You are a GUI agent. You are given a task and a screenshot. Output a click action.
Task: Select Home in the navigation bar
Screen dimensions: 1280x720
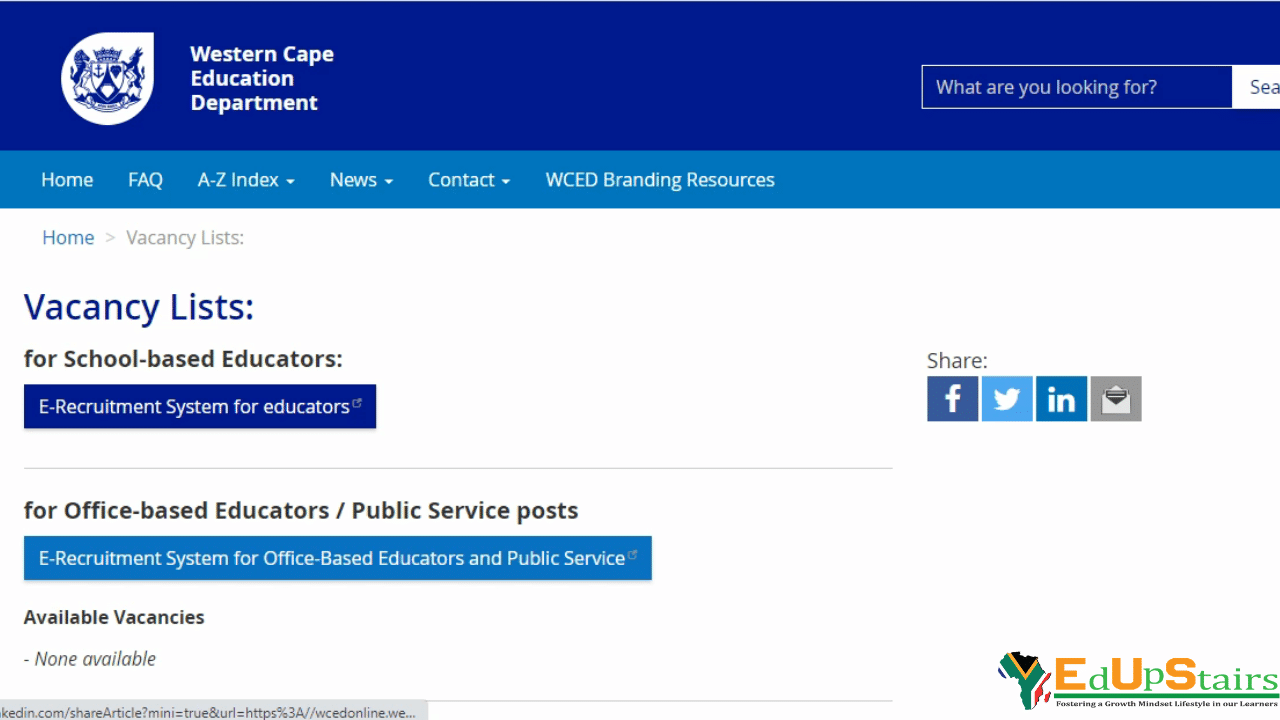(67, 179)
